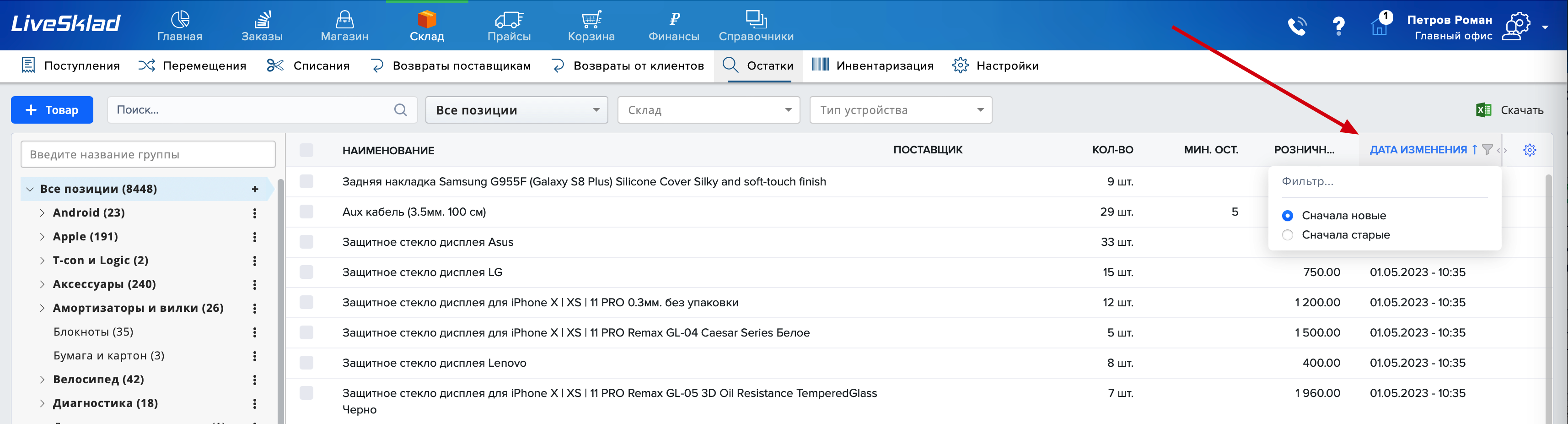This screenshot has height=424, width=1568.
Task: Check the Защитное стекло дисплея LG row
Action: pyautogui.click(x=306, y=272)
